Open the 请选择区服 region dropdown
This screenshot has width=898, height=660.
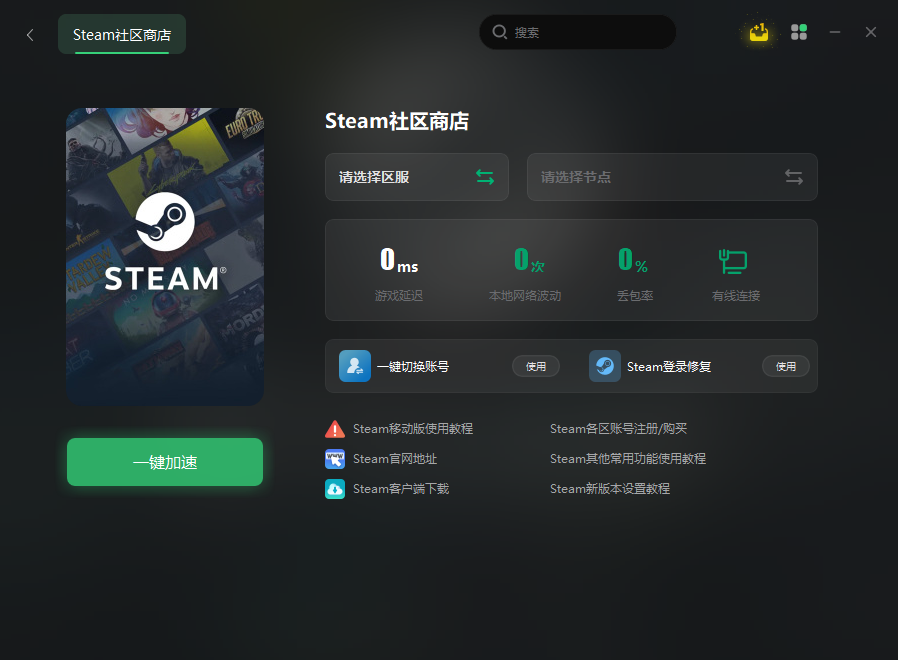click(417, 177)
